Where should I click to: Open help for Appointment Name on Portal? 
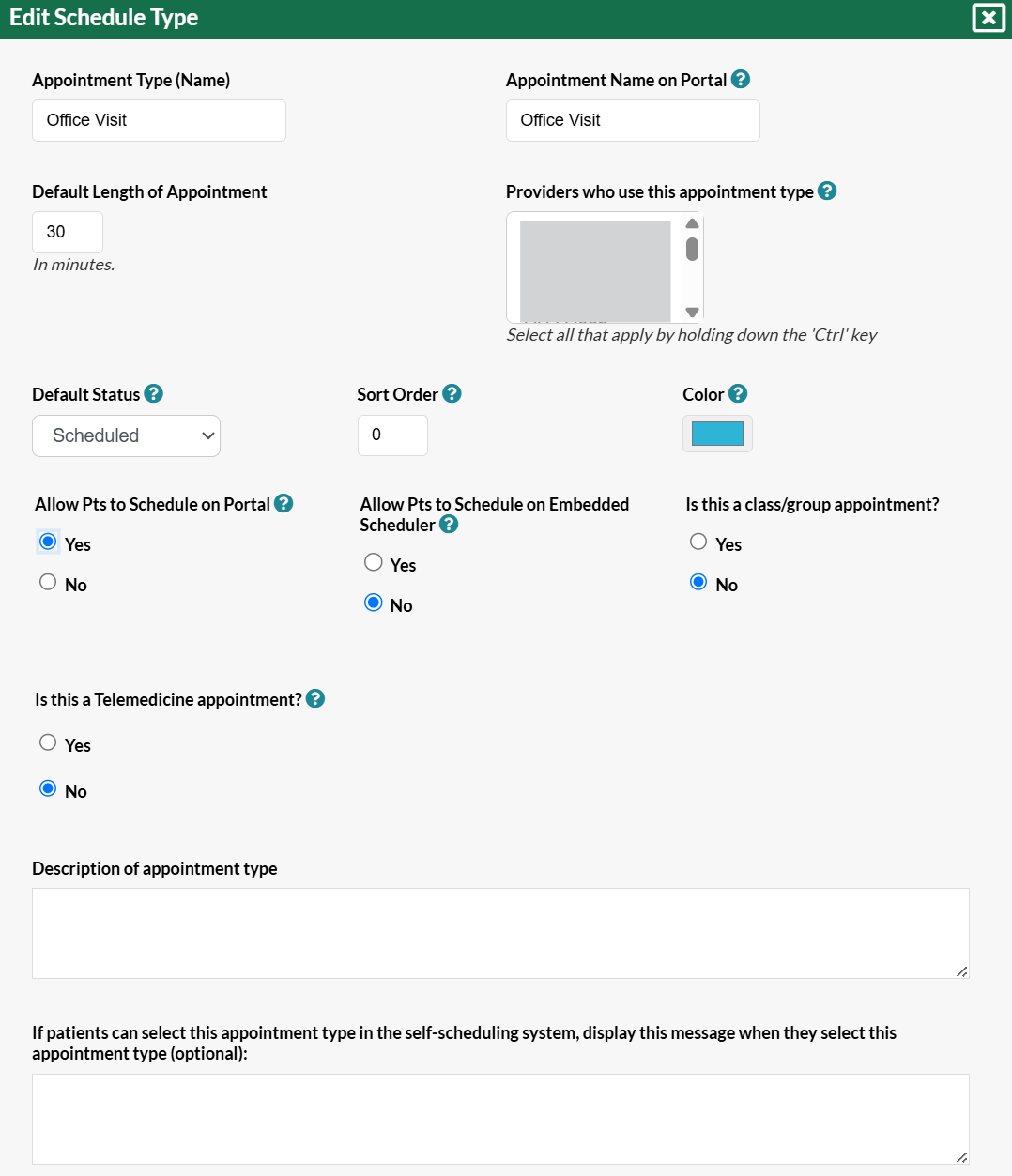pos(741,80)
